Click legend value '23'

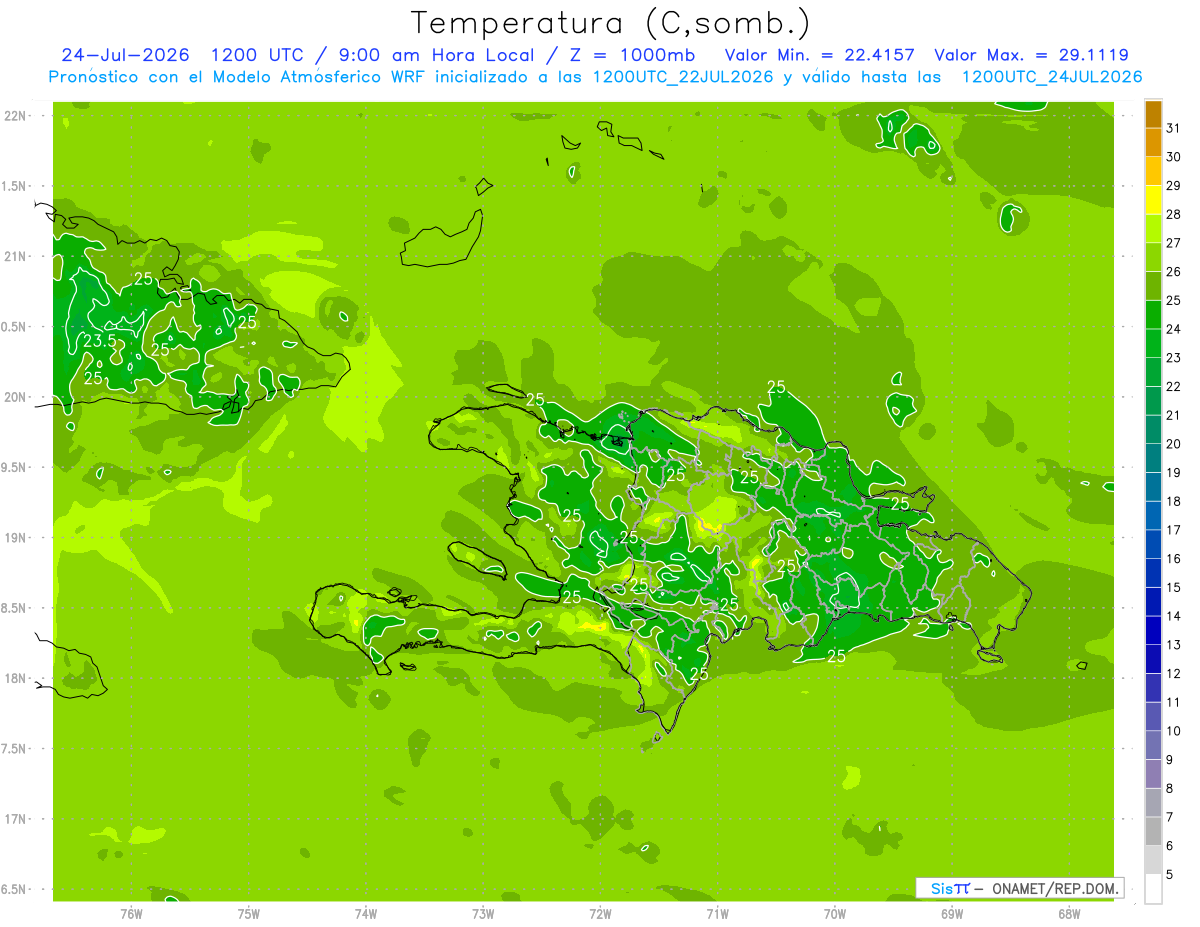1174,358
